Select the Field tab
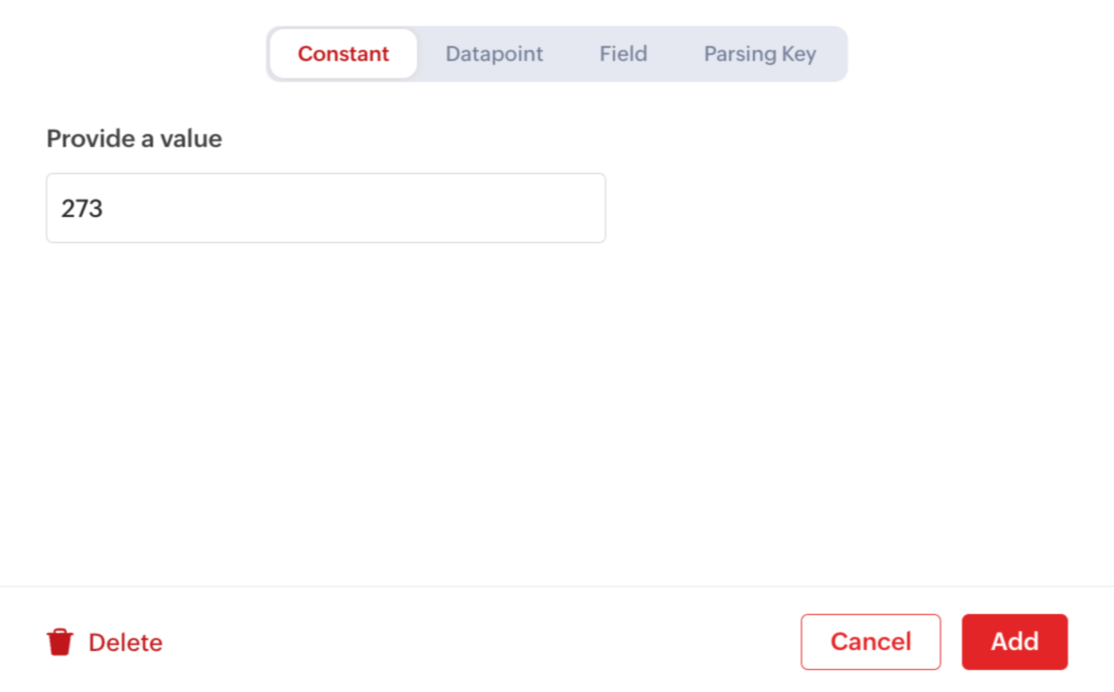This screenshot has width=1114, height=692. tap(623, 54)
